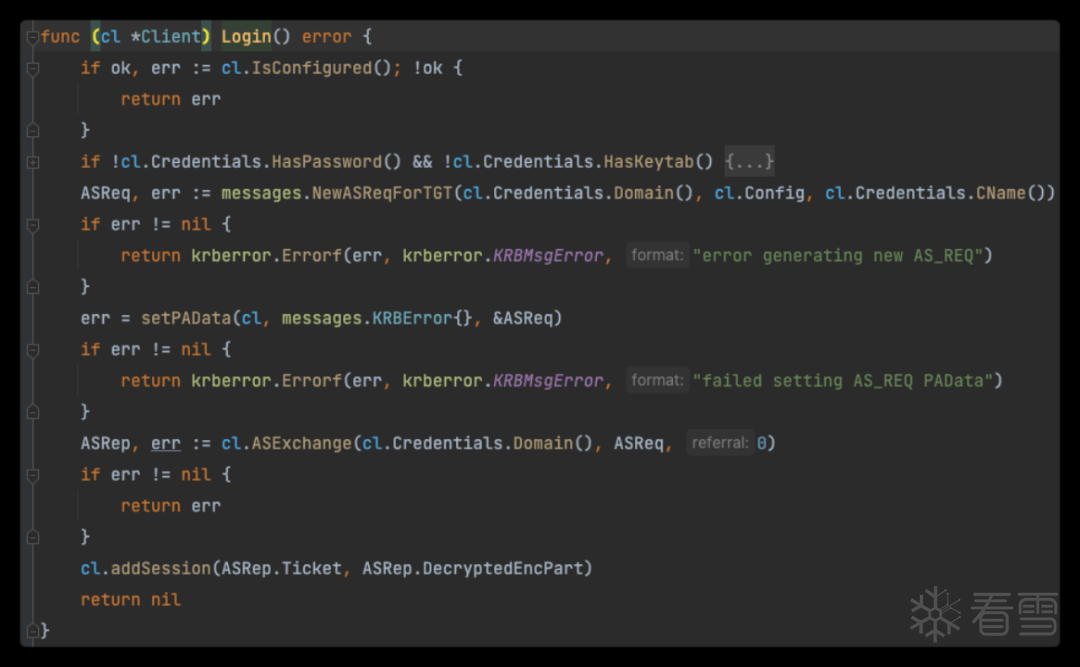
Task: Click the snowflake watermark logo
Action: [x=934, y=613]
